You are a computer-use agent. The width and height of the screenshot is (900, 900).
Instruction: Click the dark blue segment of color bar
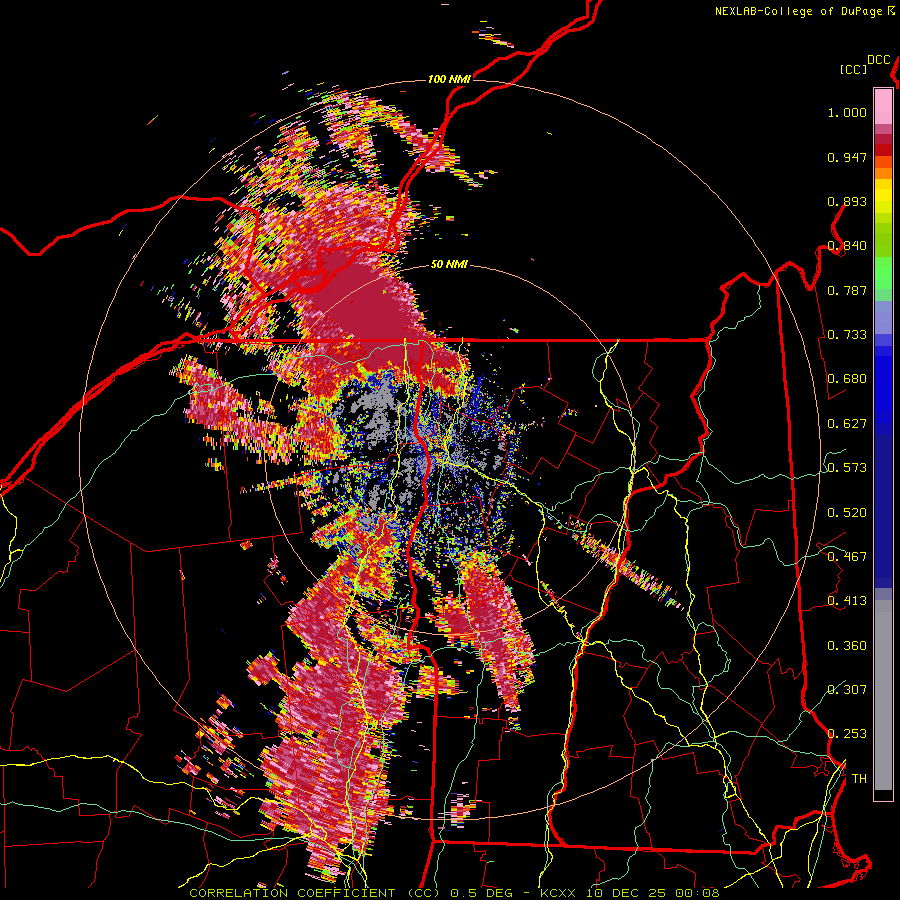click(x=883, y=511)
